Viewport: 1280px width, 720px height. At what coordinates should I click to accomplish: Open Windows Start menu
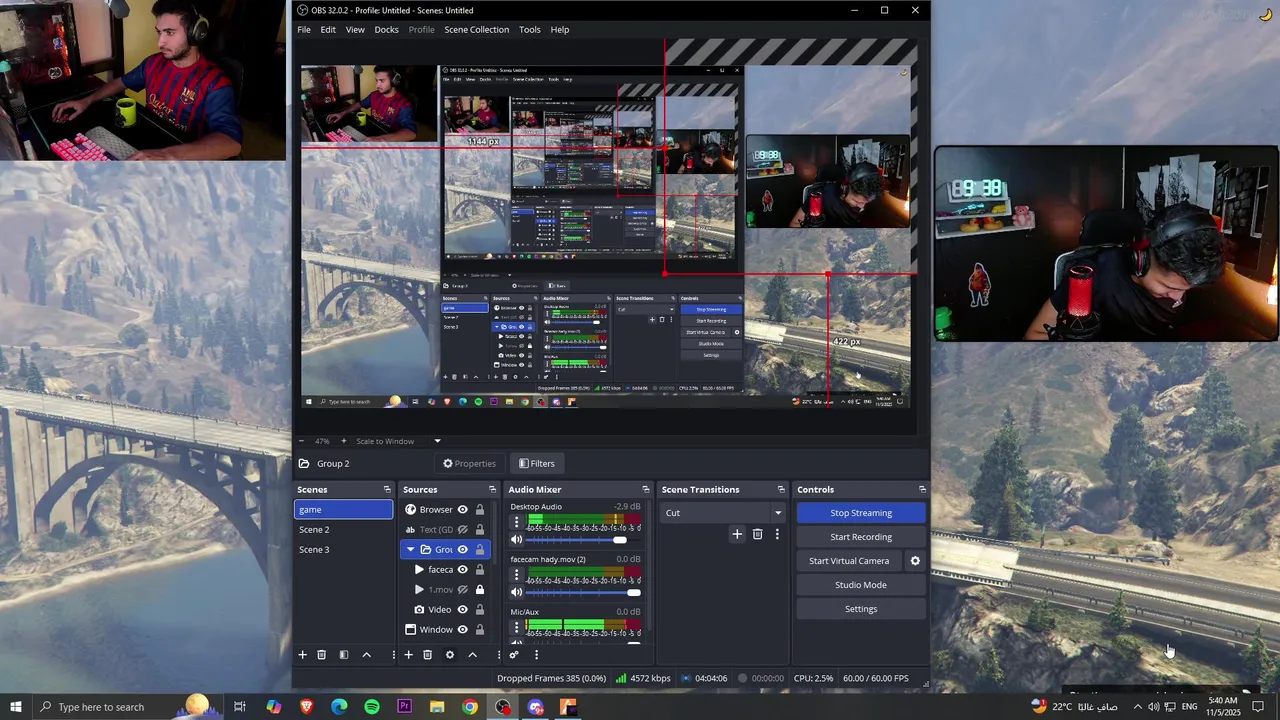click(16, 707)
